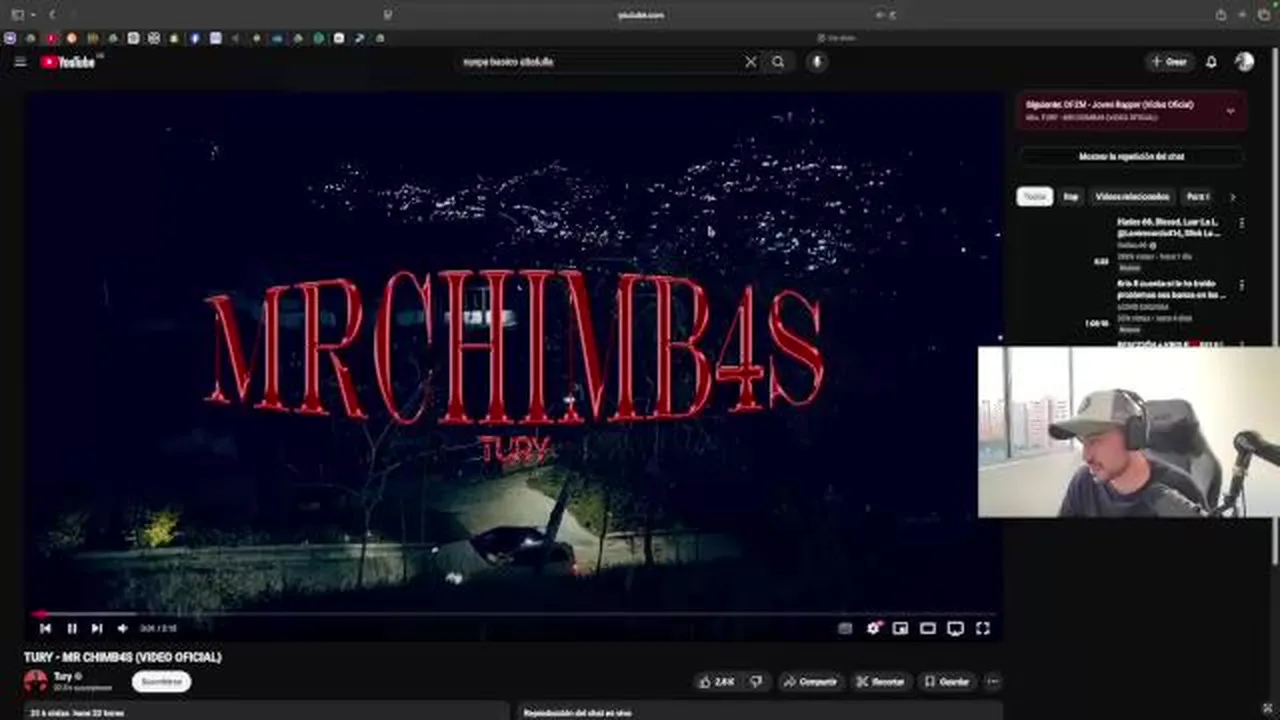Open the Facebook favorites bookmark
This screenshot has width=1280, height=720.
(x=194, y=38)
